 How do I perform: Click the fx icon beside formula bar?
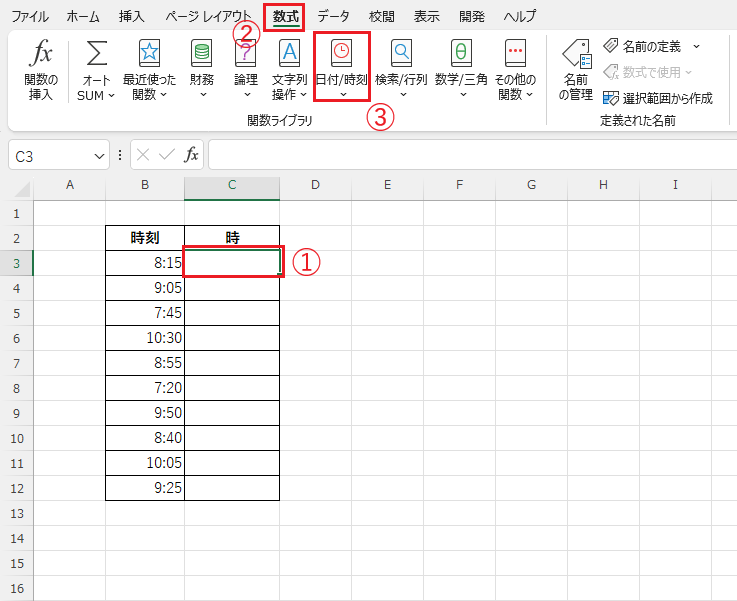pyautogui.click(x=191, y=155)
